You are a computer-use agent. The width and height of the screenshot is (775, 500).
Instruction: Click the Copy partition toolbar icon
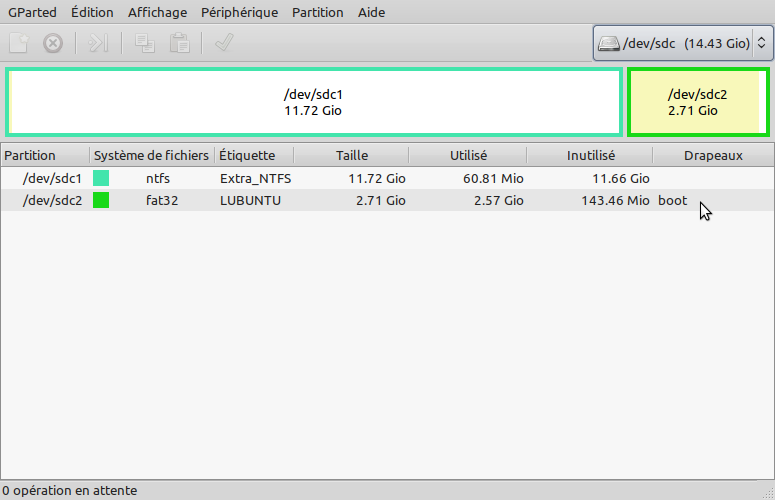coord(145,43)
